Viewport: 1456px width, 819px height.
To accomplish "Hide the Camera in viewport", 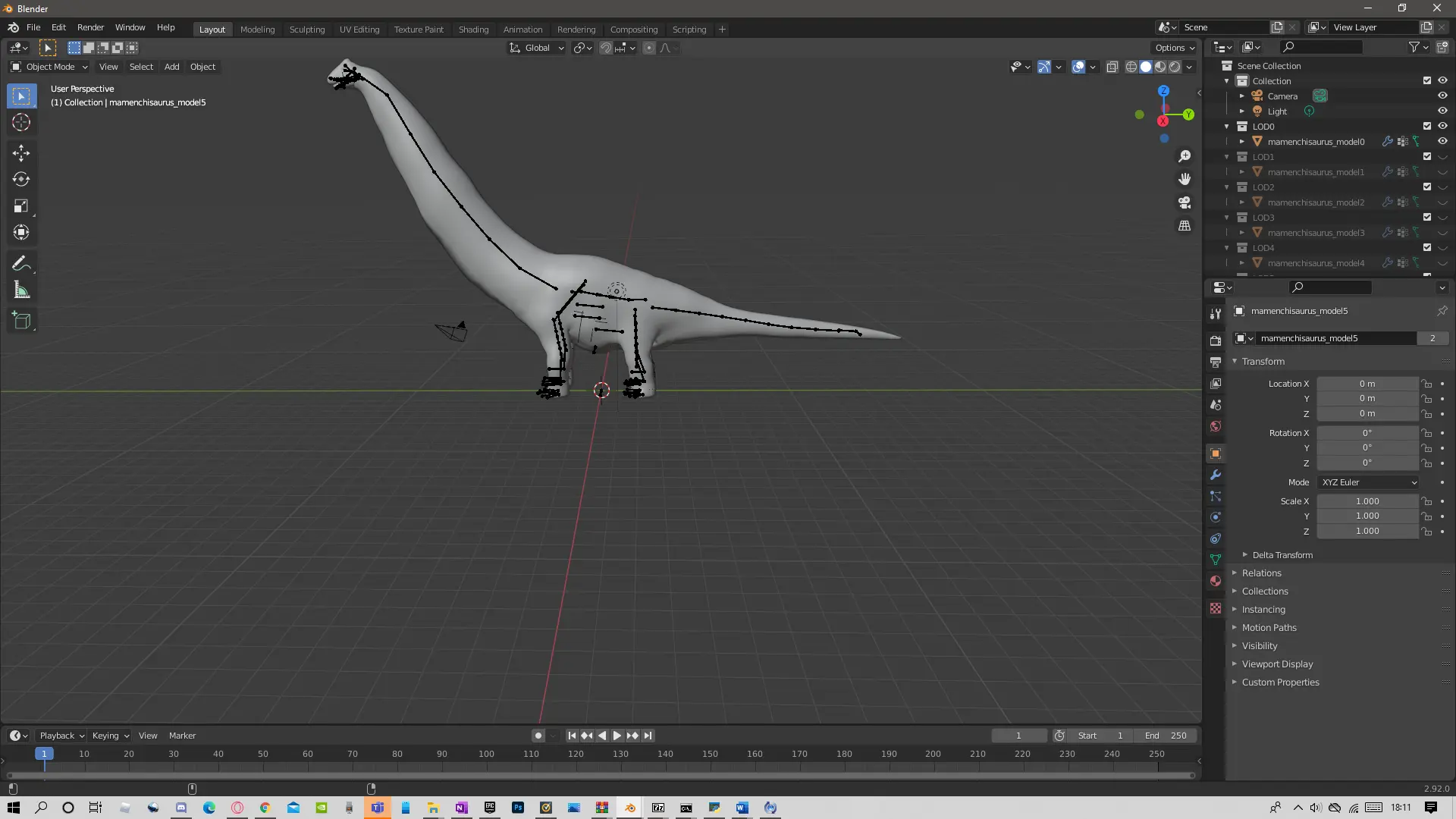I will [1442, 96].
